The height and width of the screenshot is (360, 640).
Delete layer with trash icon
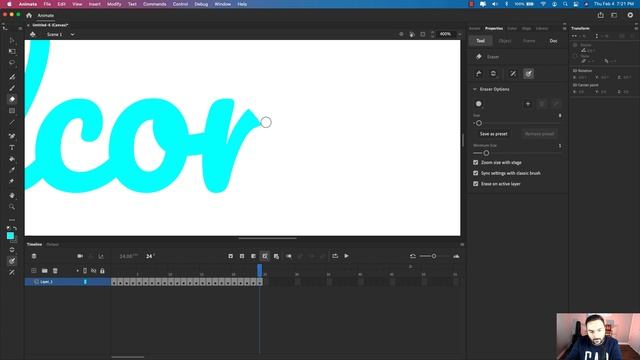coord(55,271)
